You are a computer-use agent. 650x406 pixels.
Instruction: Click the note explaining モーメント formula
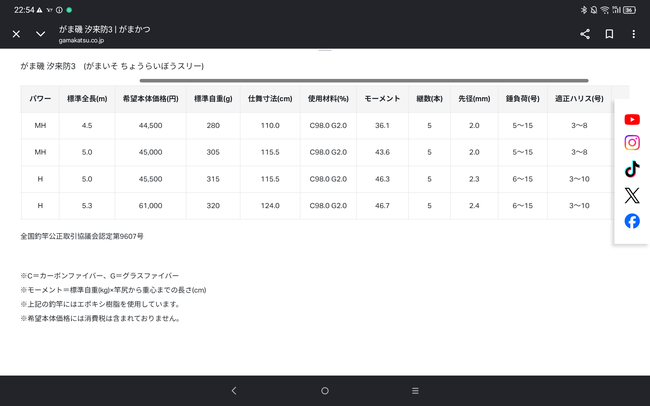(113, 290)
